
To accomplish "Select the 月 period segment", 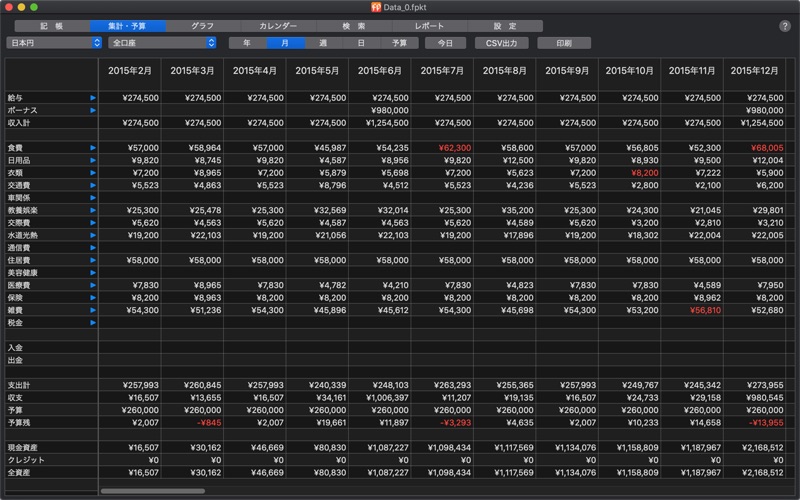I will [286, 43].
